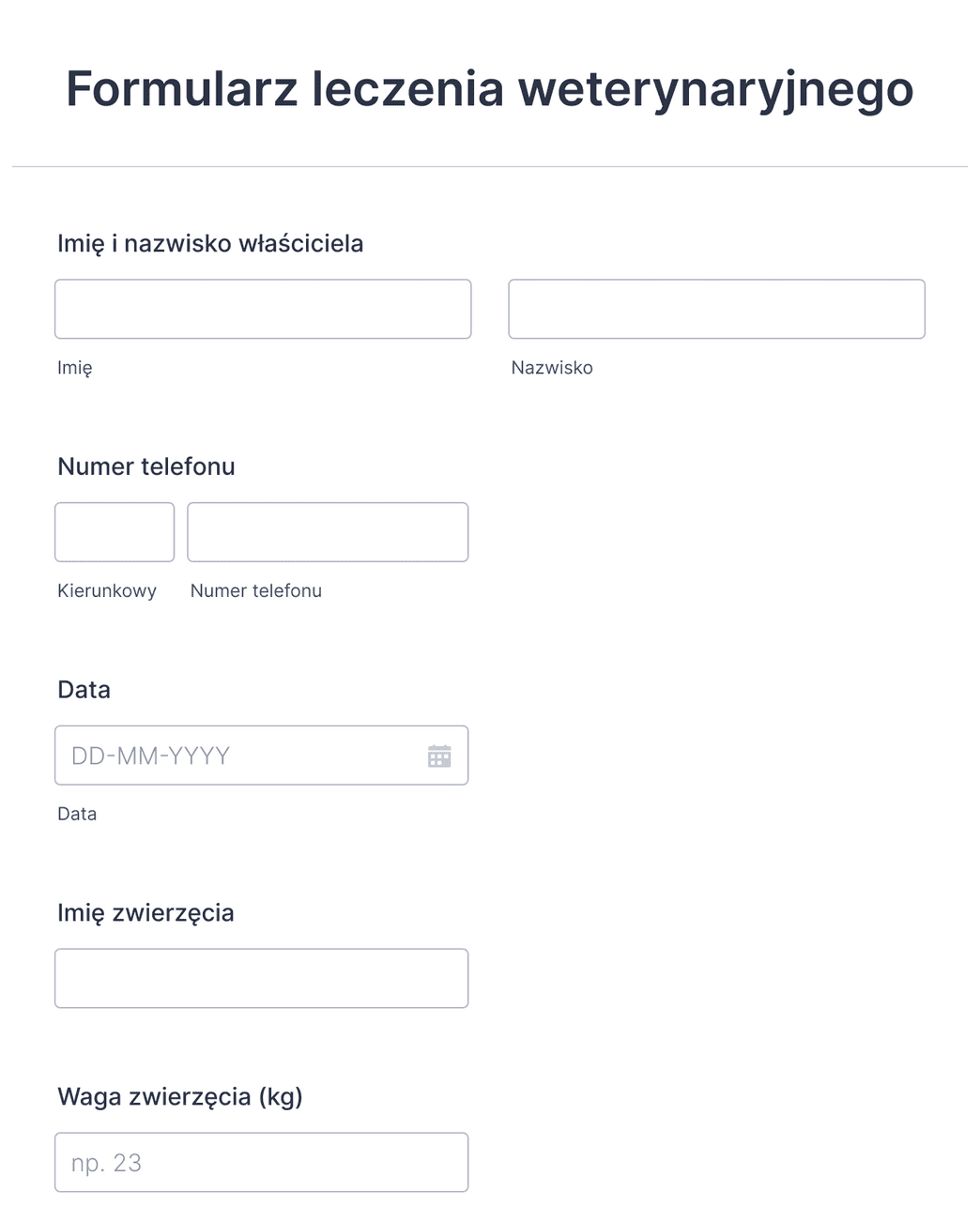
Task: Click the weight field showing np. 23
Action: [x=261, y=1162]
